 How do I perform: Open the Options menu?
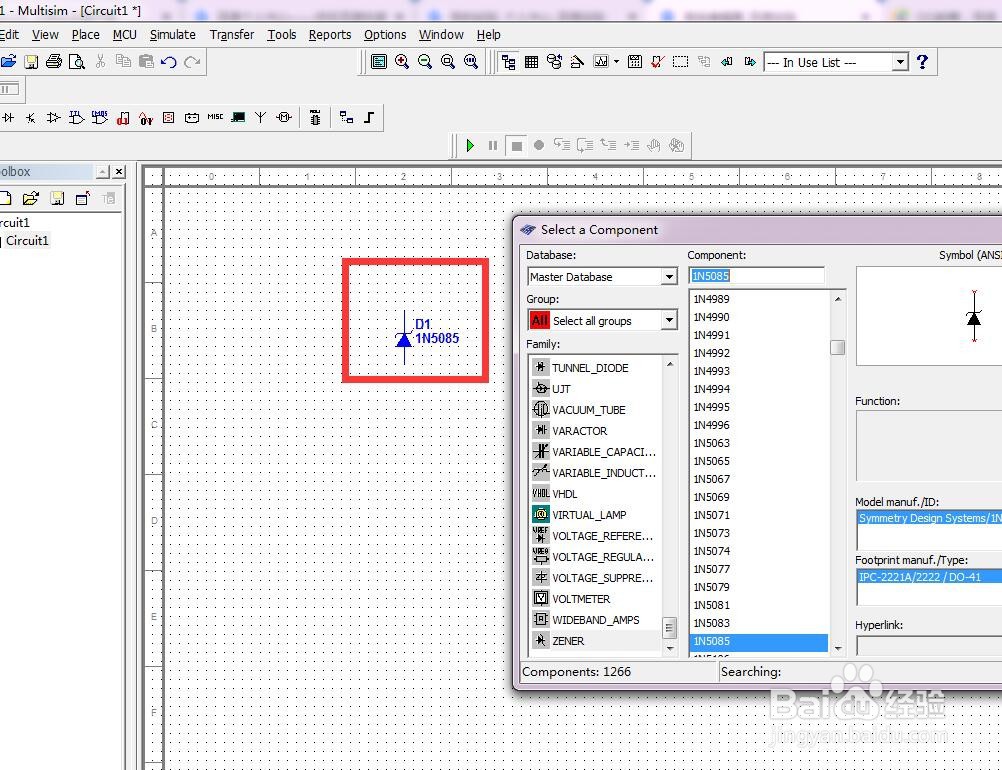coord(385,35)
